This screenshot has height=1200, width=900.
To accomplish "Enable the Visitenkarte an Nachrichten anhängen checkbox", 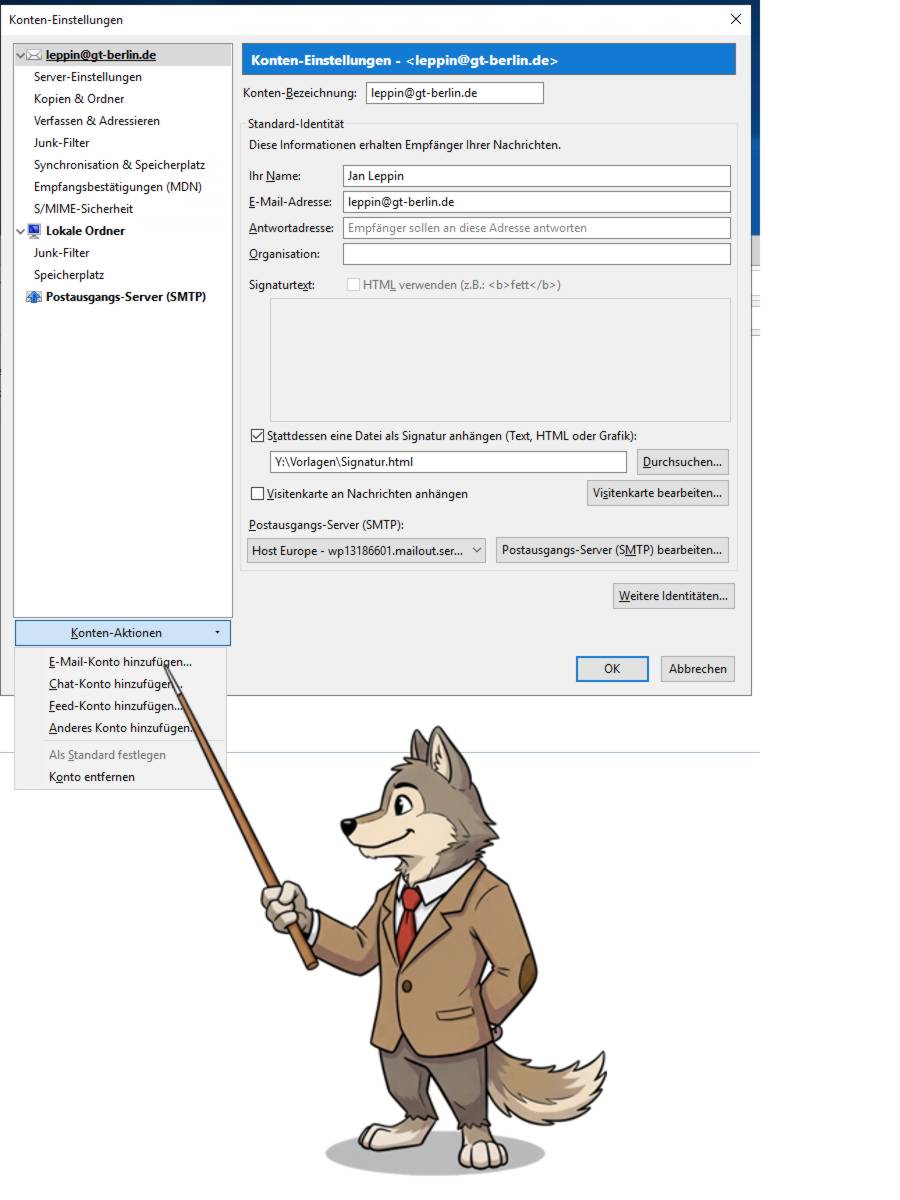I will point(258,494).
